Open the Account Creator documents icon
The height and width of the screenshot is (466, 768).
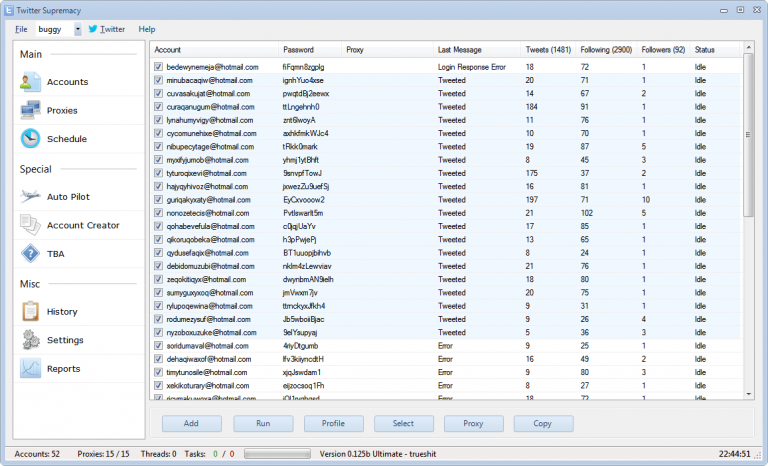tap(30, 225)
